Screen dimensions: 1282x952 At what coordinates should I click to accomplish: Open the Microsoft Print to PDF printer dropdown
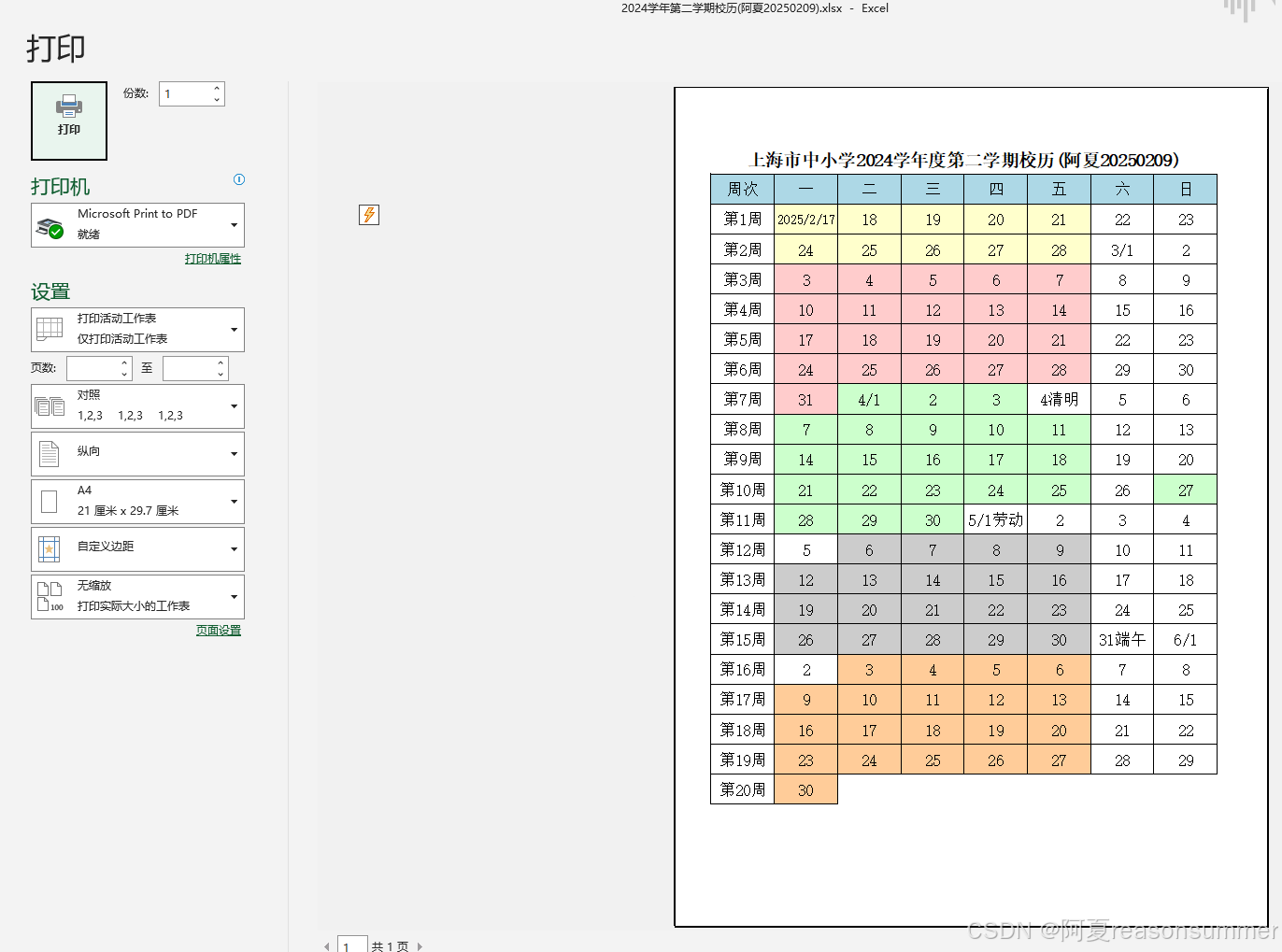(137, 225)
